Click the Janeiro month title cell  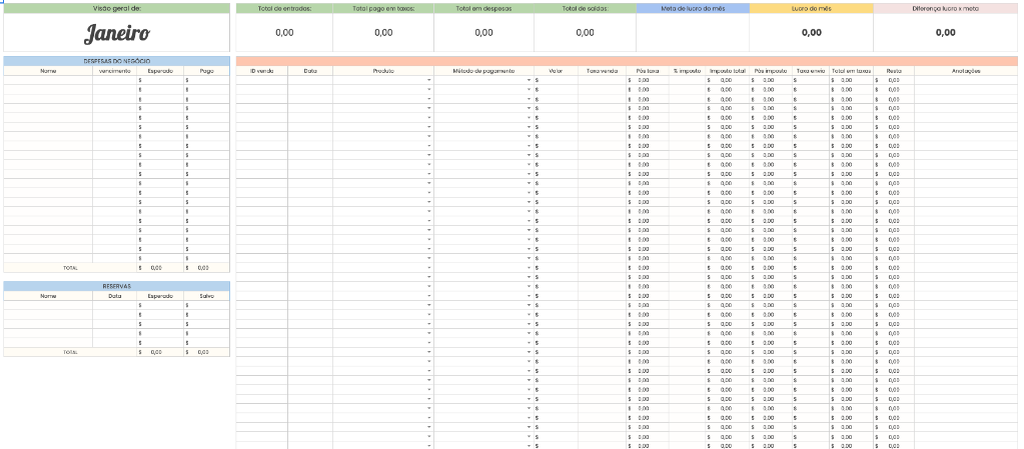coord(117,33)
